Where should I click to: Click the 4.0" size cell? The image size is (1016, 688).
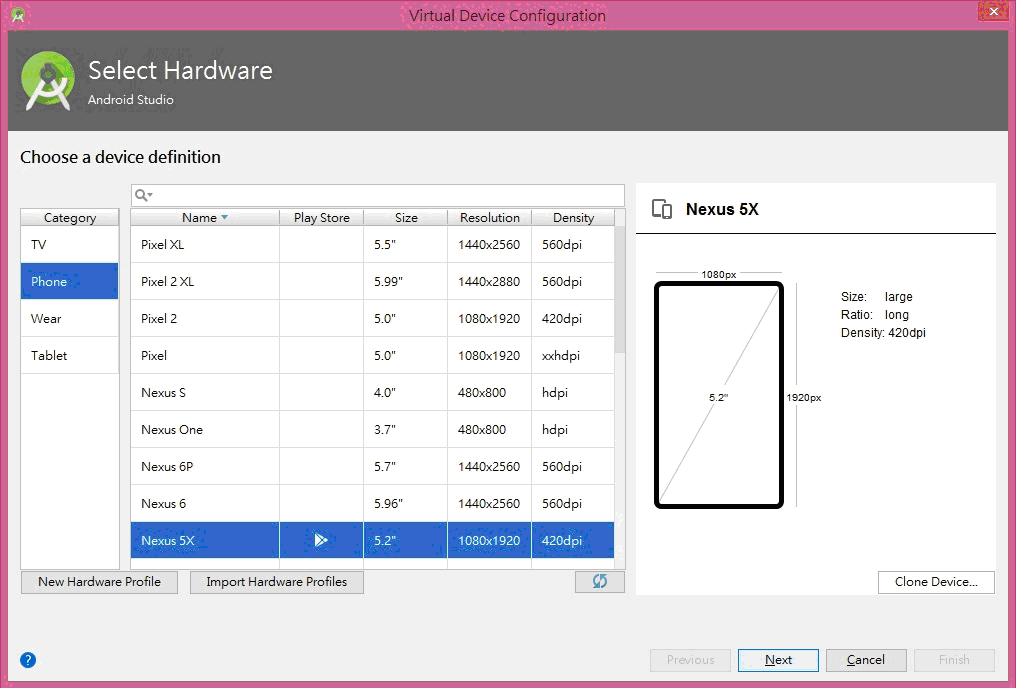(x=406, y=392)
